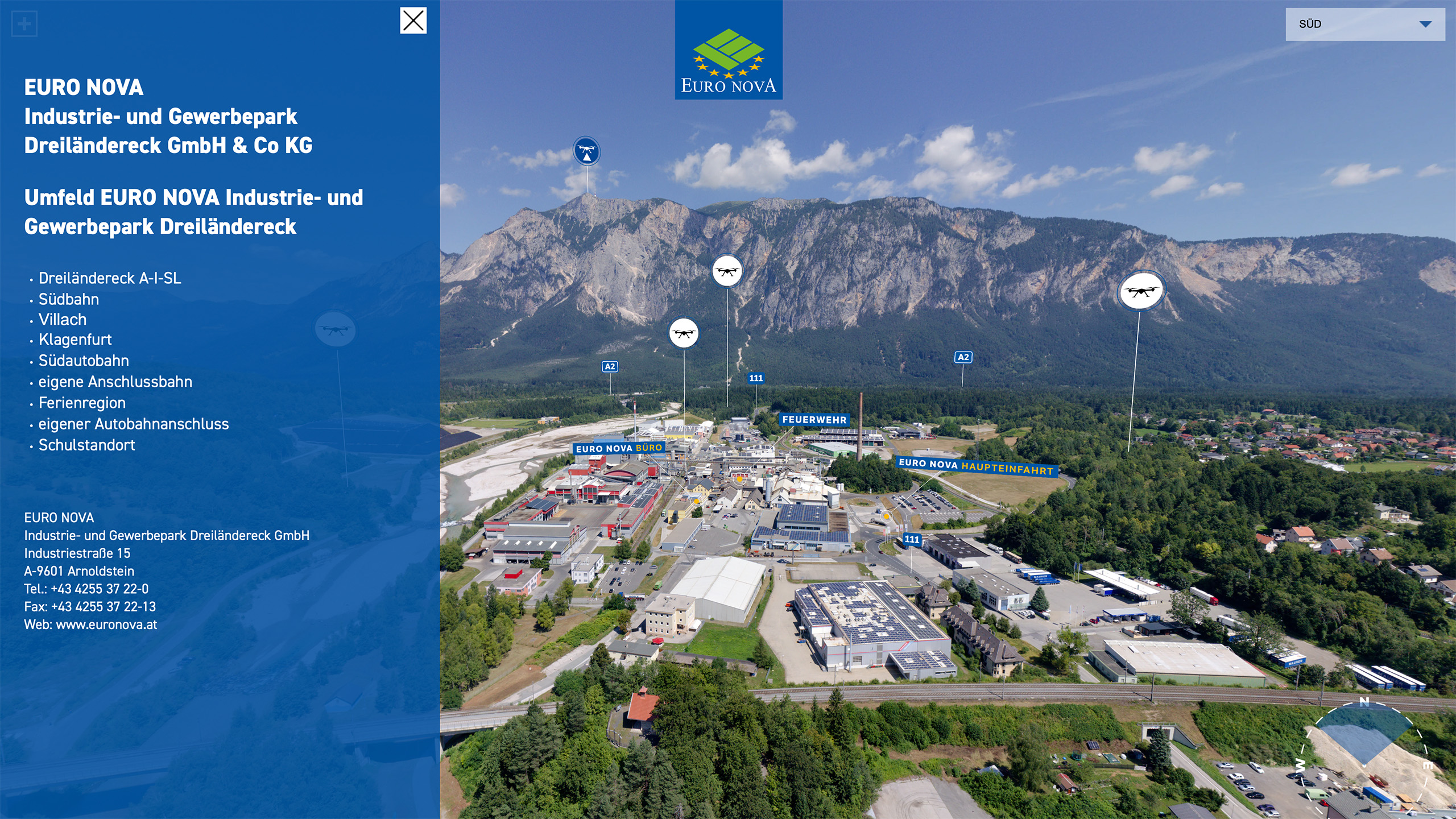
Task: Click the 'Umfeld EURO NOVA' subheading
Action: [193, 212]
